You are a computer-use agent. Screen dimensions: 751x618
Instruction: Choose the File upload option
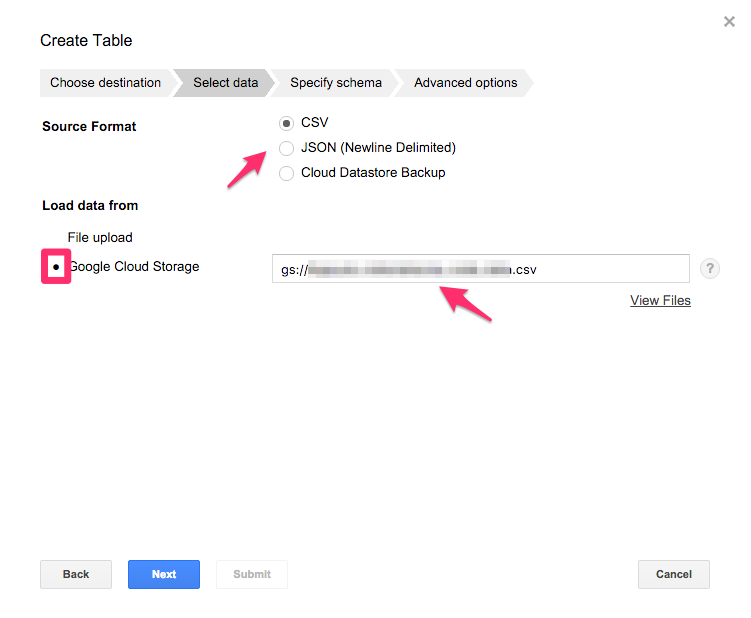(x=100, y=238)
